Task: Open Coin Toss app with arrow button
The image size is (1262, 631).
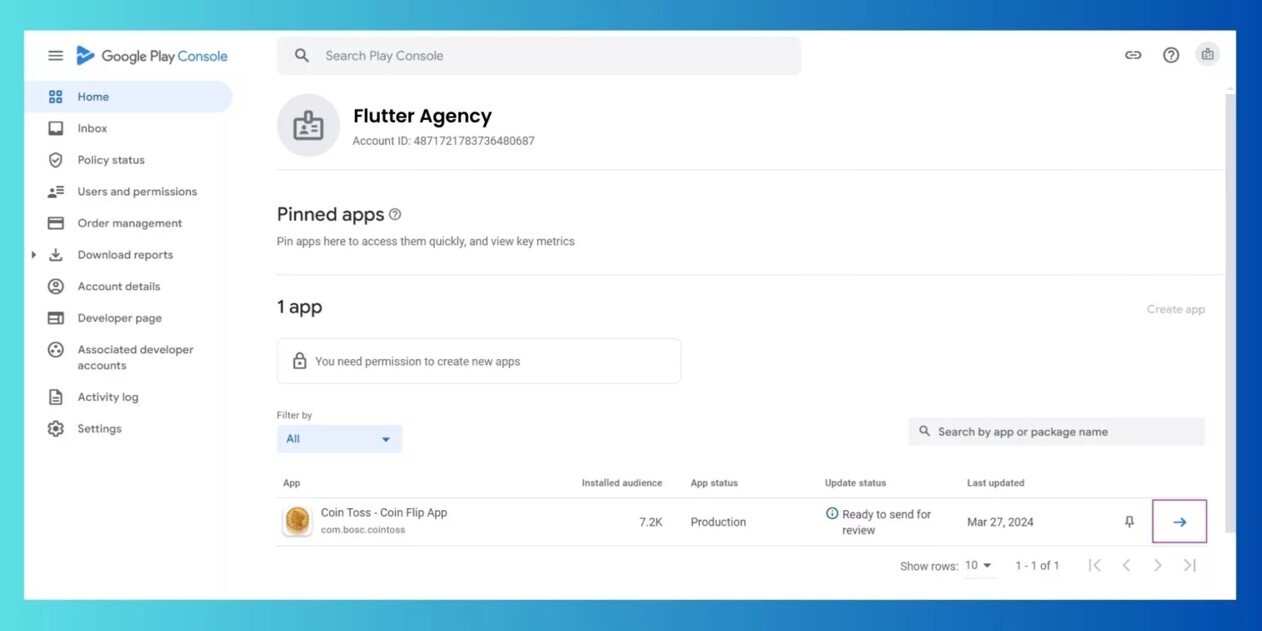Action: point(1179,522)
